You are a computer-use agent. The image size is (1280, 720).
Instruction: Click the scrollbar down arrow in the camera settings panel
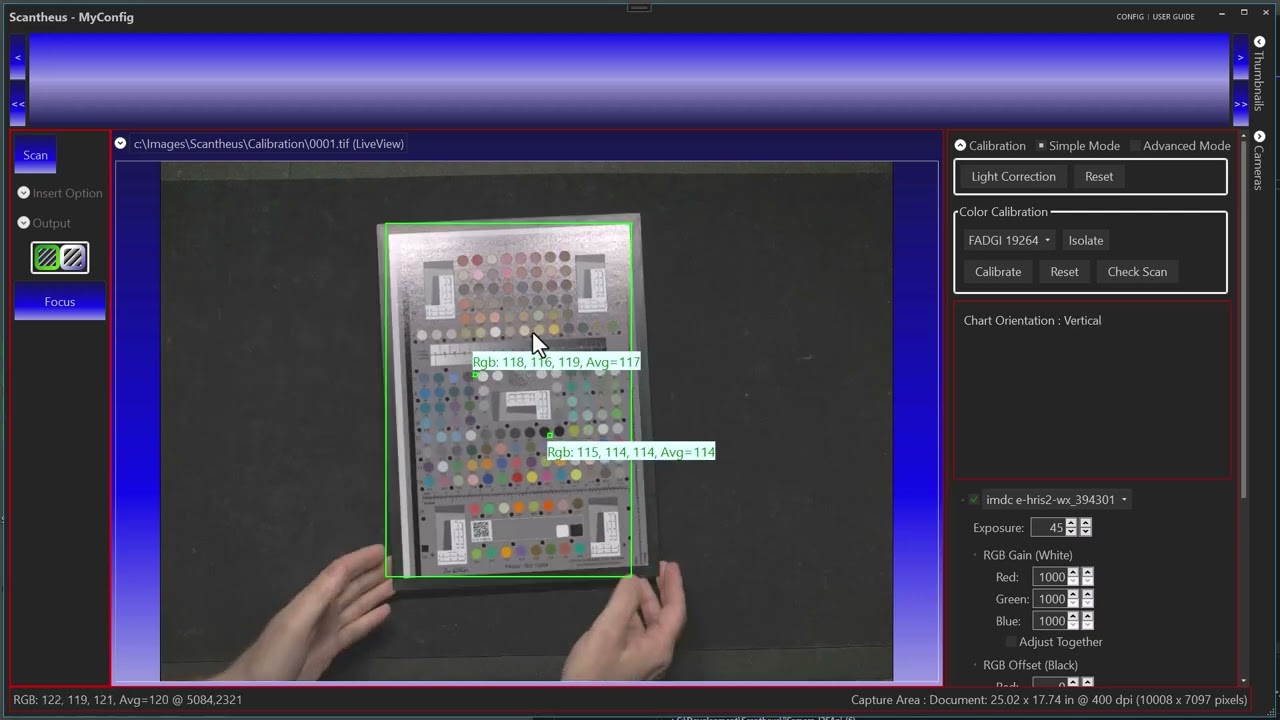(x=1243, y=680)
